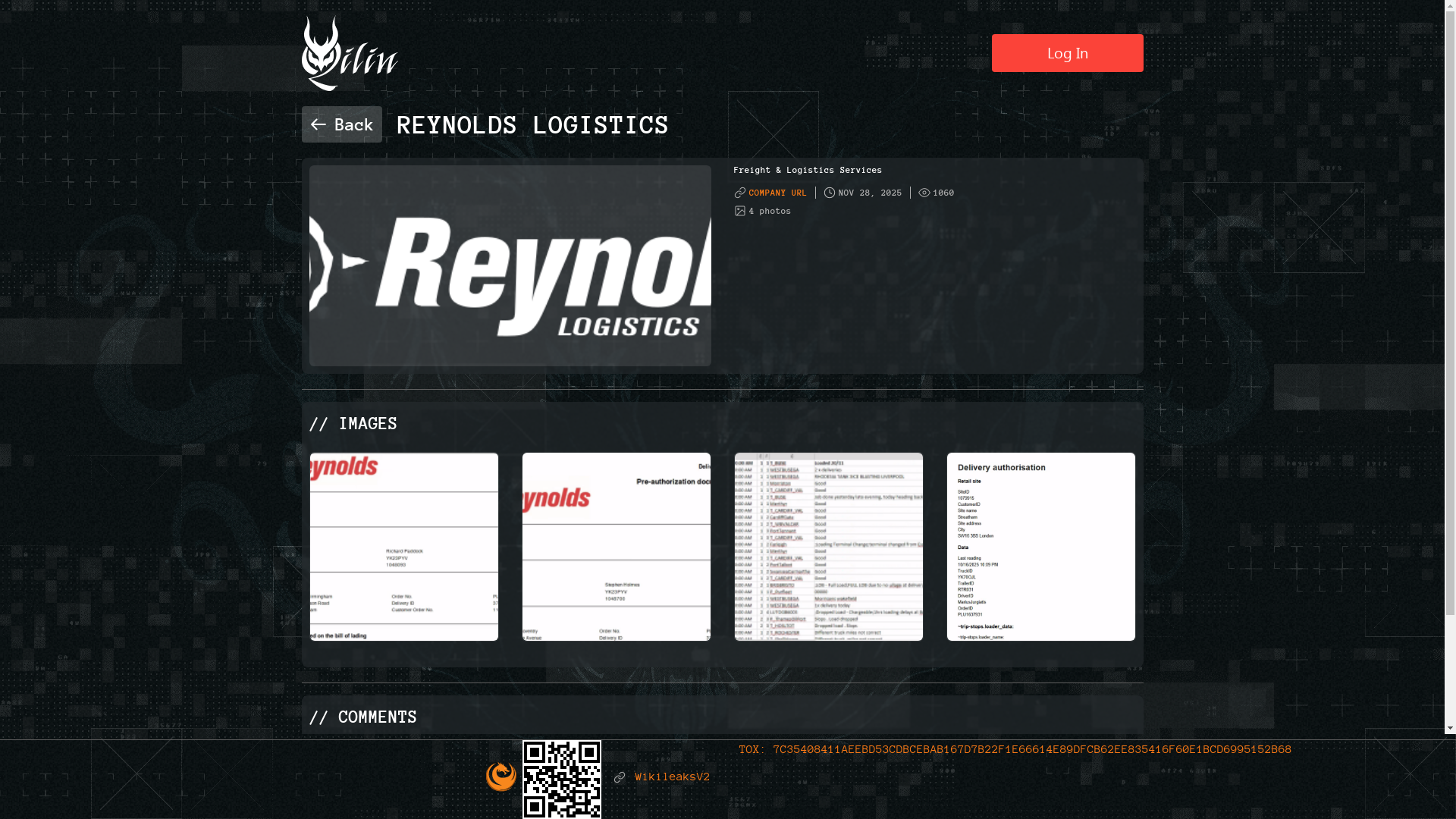Click the chain-link icon beside COMPANY URL
This screenshot has height=819, width=1456.
tap(740, 193)
